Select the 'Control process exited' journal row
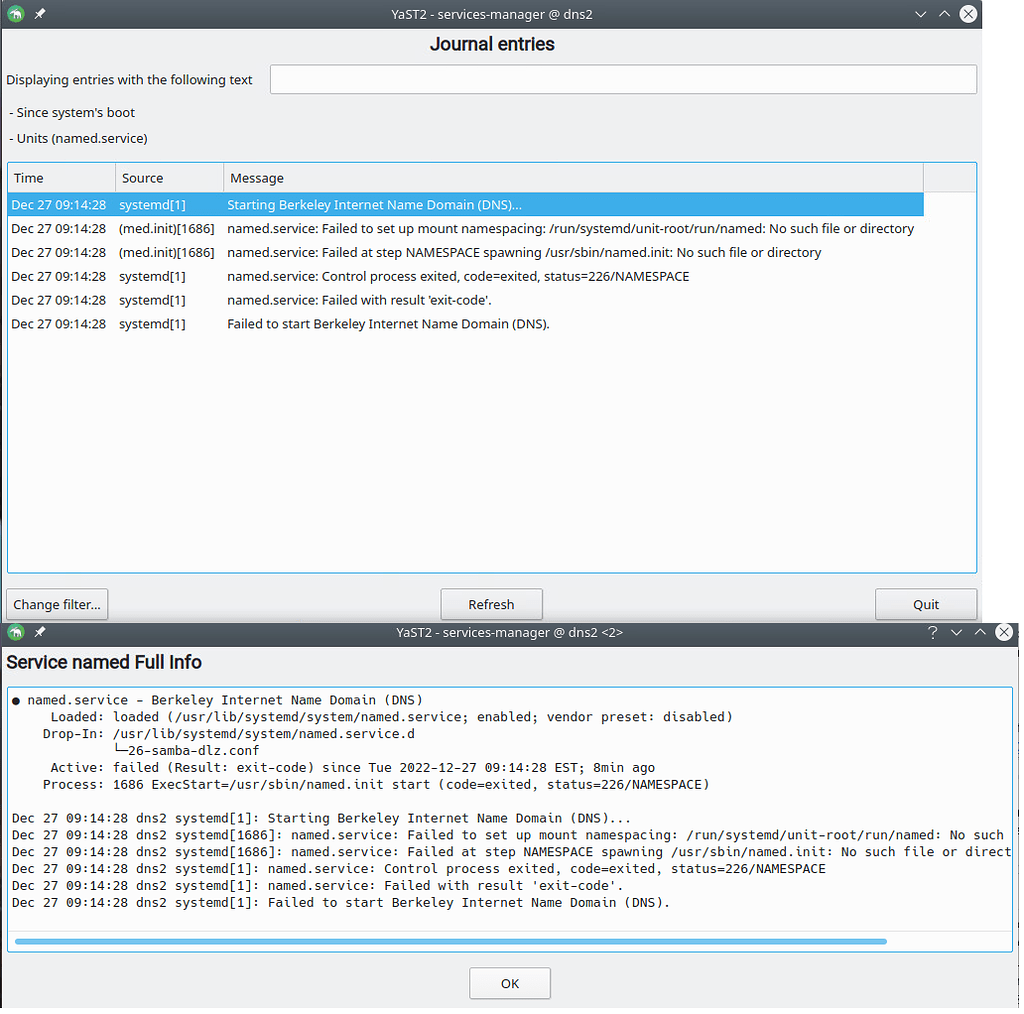 tap(457, 276)
